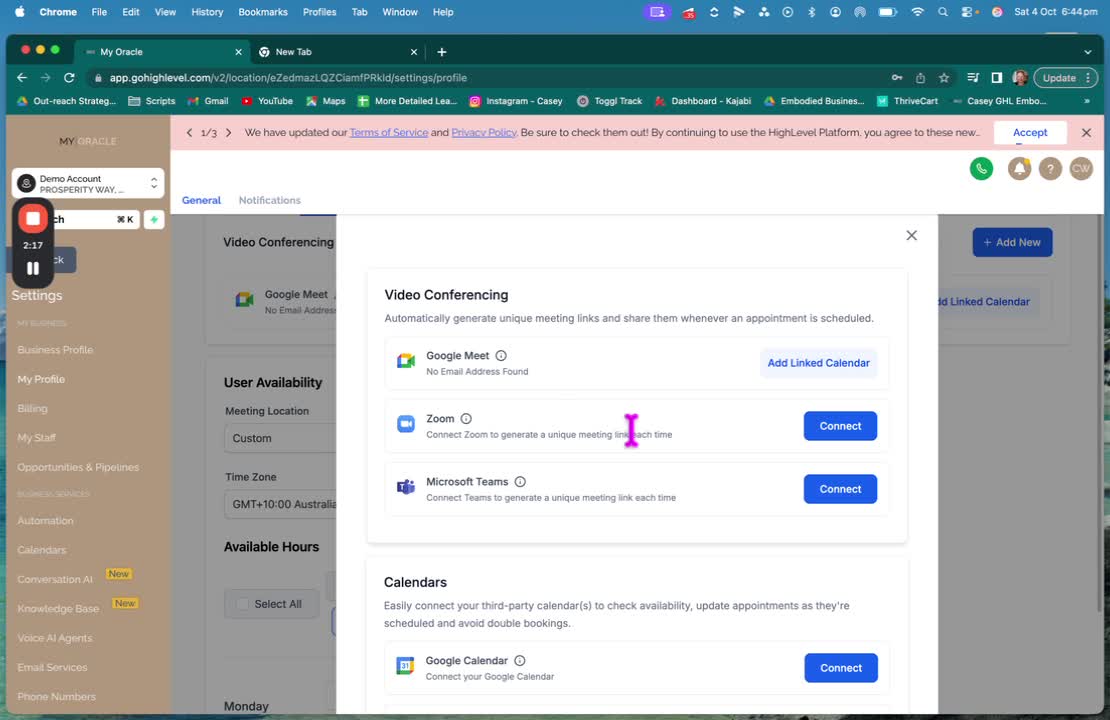
Task: Close the Video Conferencing modal
Action: pyautogui.click(x=911, y=235)
